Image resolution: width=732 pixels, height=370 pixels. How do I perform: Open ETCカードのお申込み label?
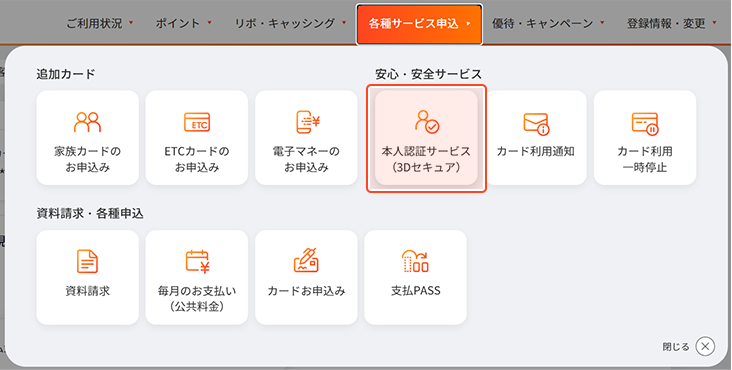[x=197, y=159]
